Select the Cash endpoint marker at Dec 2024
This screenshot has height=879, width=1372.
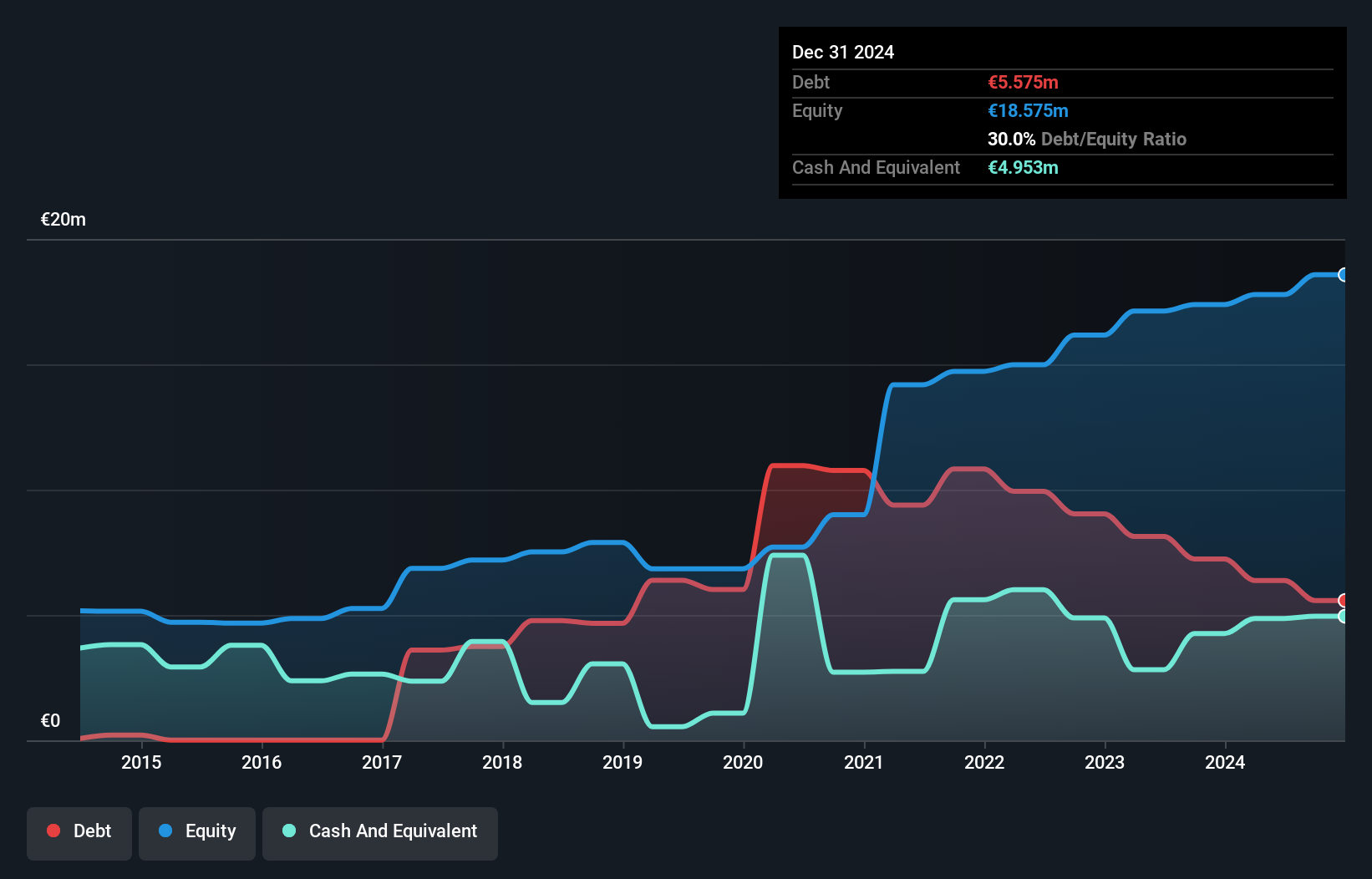pos(1343,617)
